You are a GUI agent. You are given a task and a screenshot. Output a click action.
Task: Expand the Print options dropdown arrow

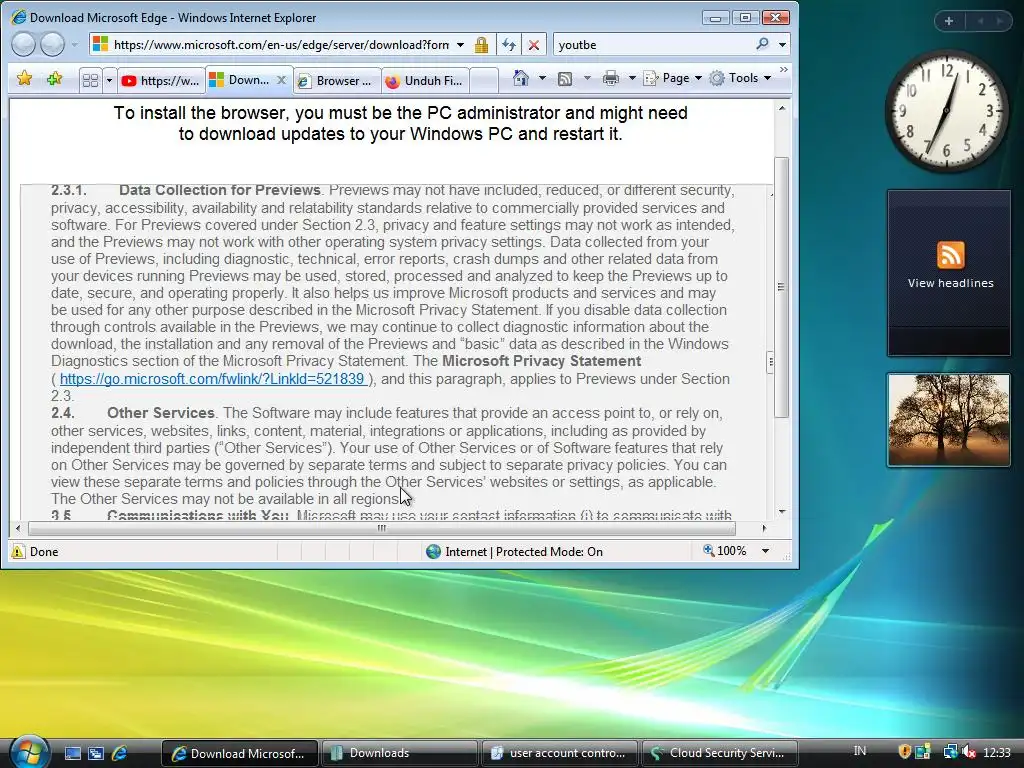point(632,78)
